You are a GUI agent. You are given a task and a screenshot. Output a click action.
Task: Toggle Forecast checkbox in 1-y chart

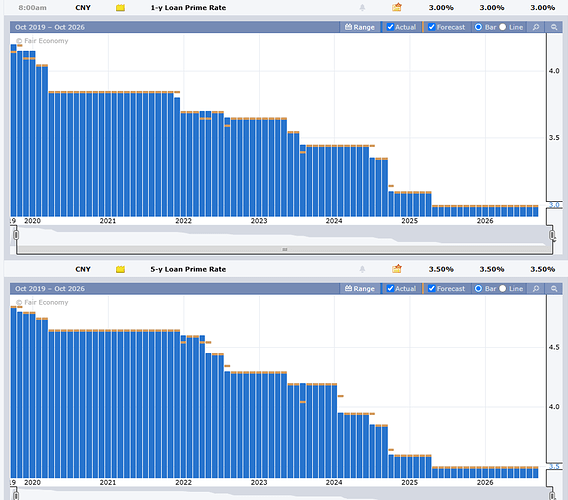(x=431, y=27)
